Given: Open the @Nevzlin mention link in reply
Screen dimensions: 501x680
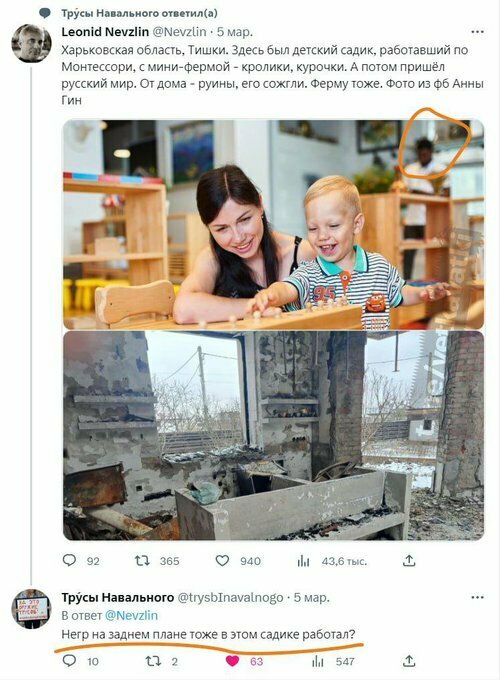Looking at the screenshot, I should point(131,615).
